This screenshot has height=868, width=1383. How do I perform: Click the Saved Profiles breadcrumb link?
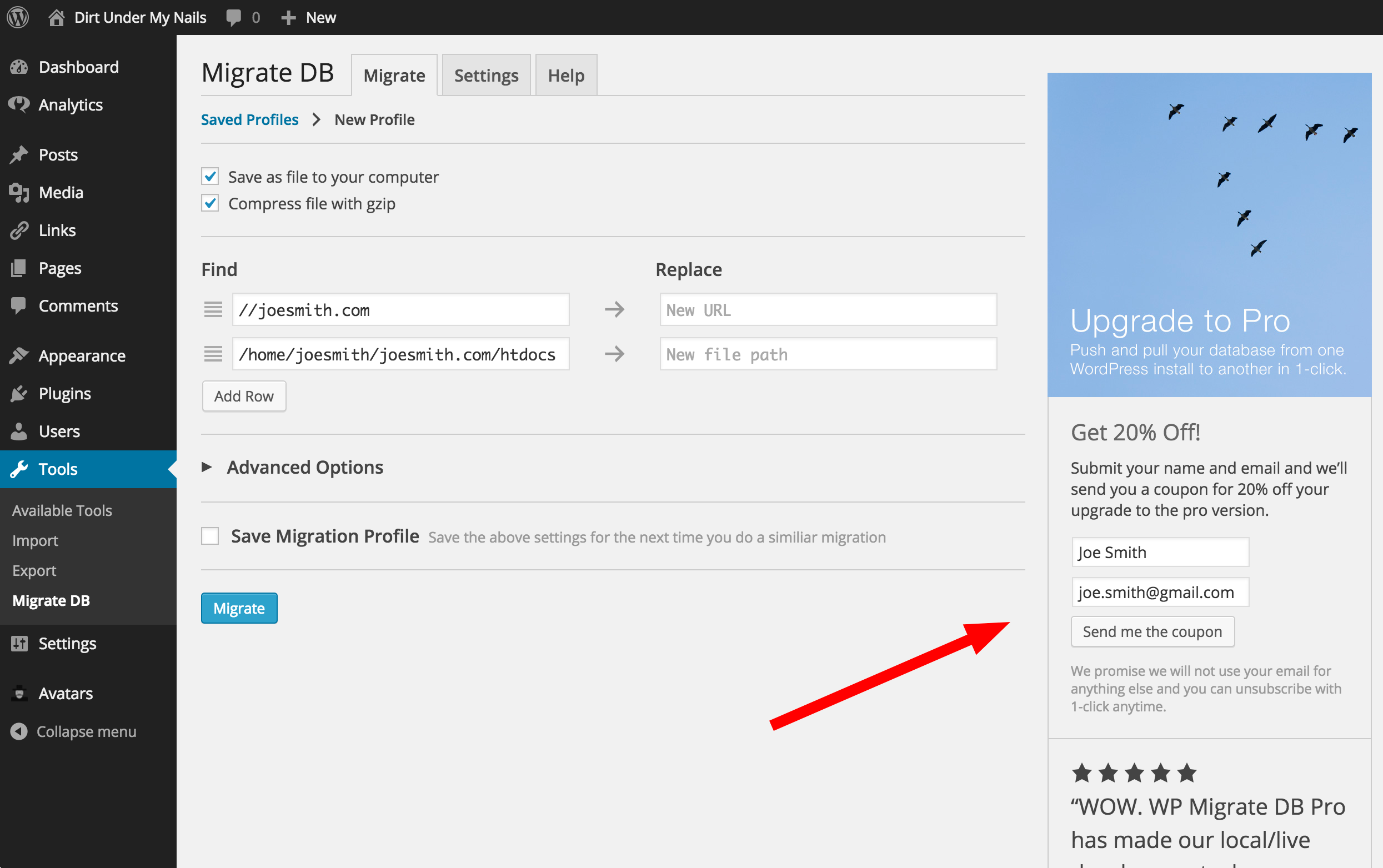(250, 119)
